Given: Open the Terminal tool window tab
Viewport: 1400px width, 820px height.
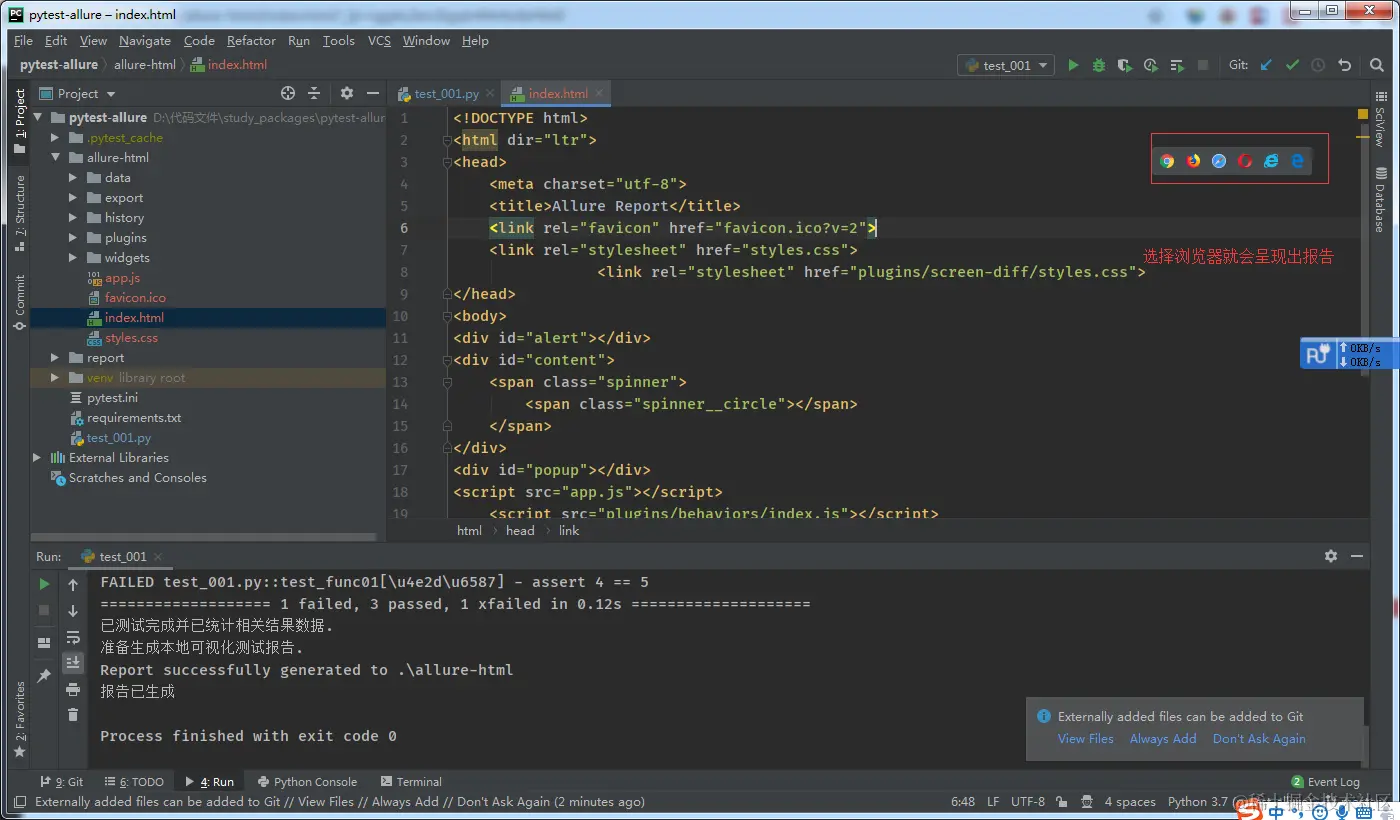Looking at the screenshot, I should [x=411, y=782].
